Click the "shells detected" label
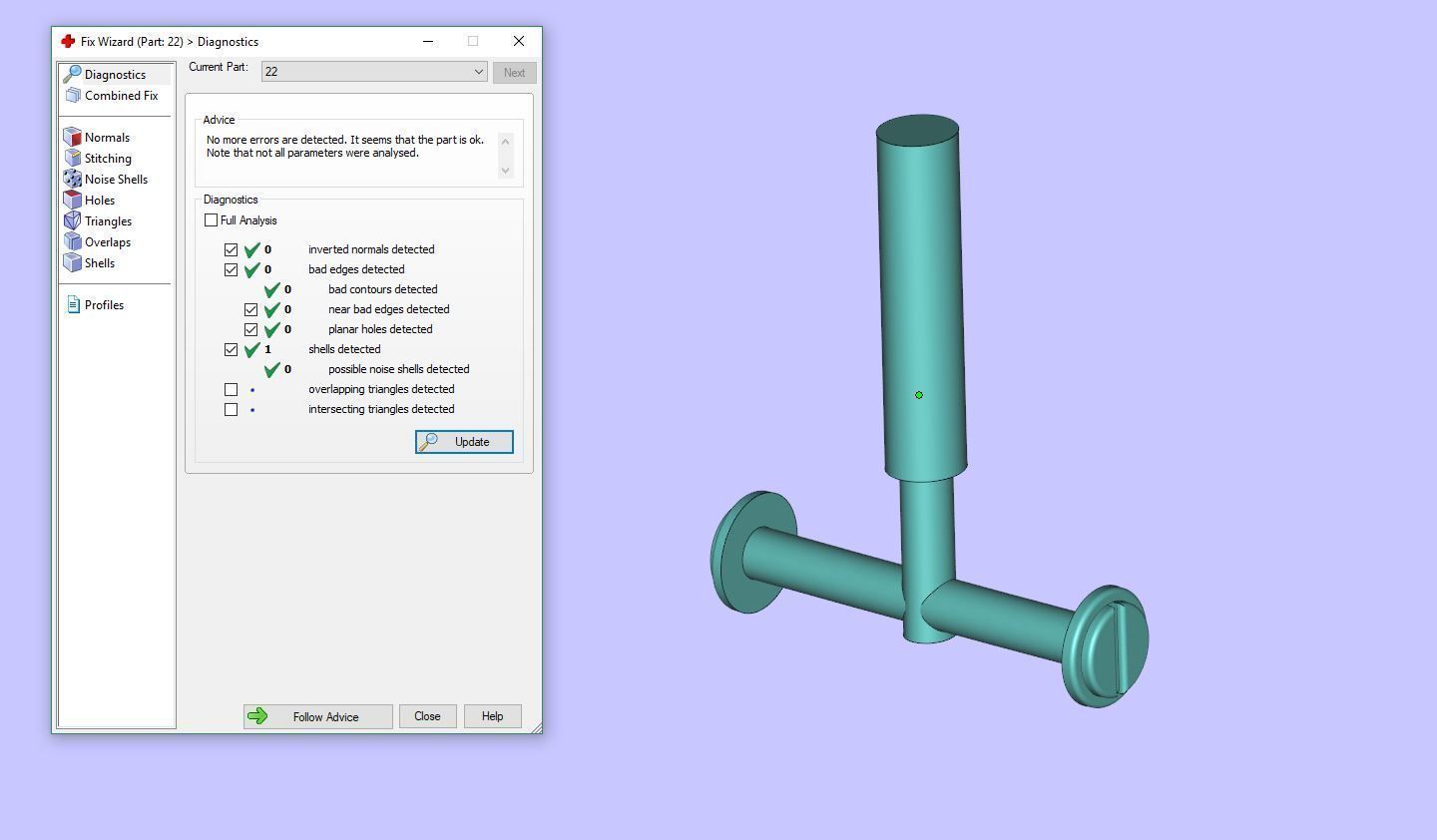The height and width of the screenshot is (840, 1437). [344, 349]
